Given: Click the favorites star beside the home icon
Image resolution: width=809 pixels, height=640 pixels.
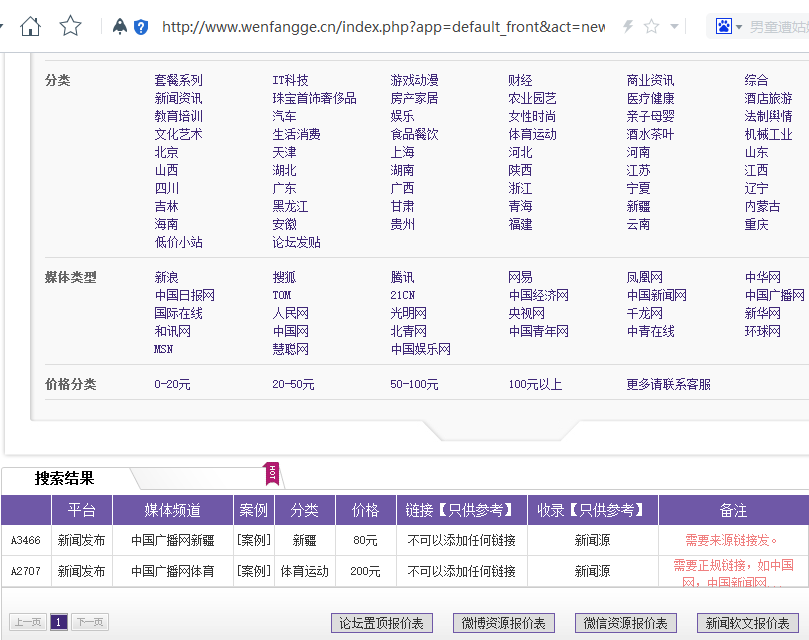Looking at the screenshot, I should click(70, 26).
